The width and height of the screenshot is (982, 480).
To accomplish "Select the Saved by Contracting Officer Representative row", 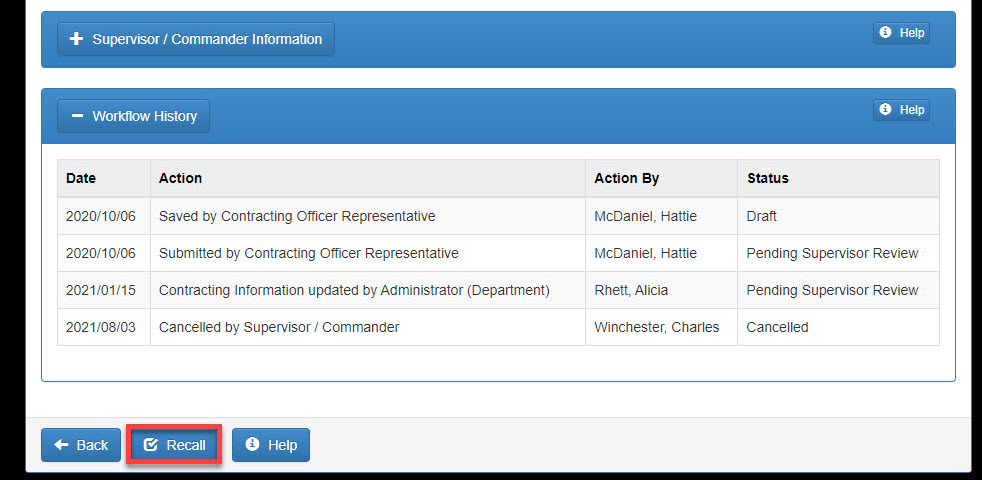I will point(297,216).
